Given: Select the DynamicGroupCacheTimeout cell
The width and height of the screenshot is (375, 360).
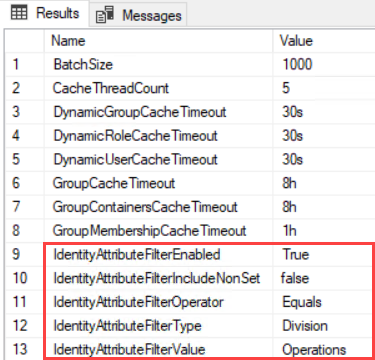Looking at the screenshot, I should coord(158,112).
